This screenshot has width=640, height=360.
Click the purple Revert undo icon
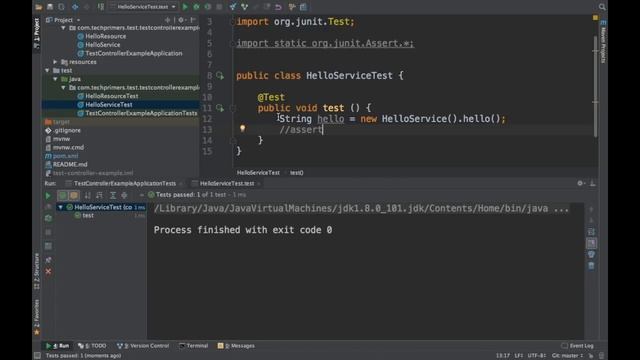pos(278,7)
